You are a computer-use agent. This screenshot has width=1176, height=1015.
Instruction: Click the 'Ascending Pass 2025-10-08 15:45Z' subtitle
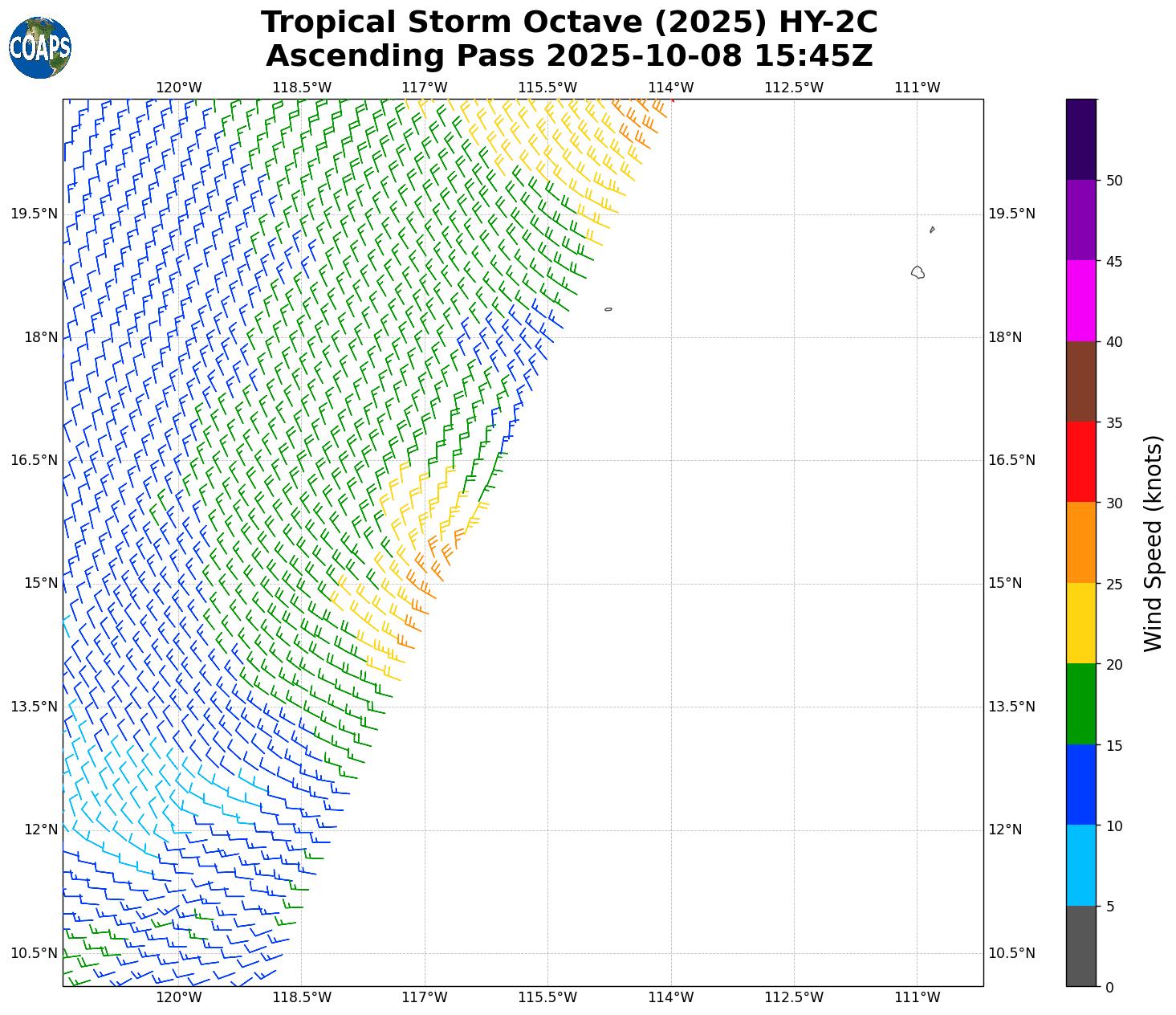(x=569, y=56)
